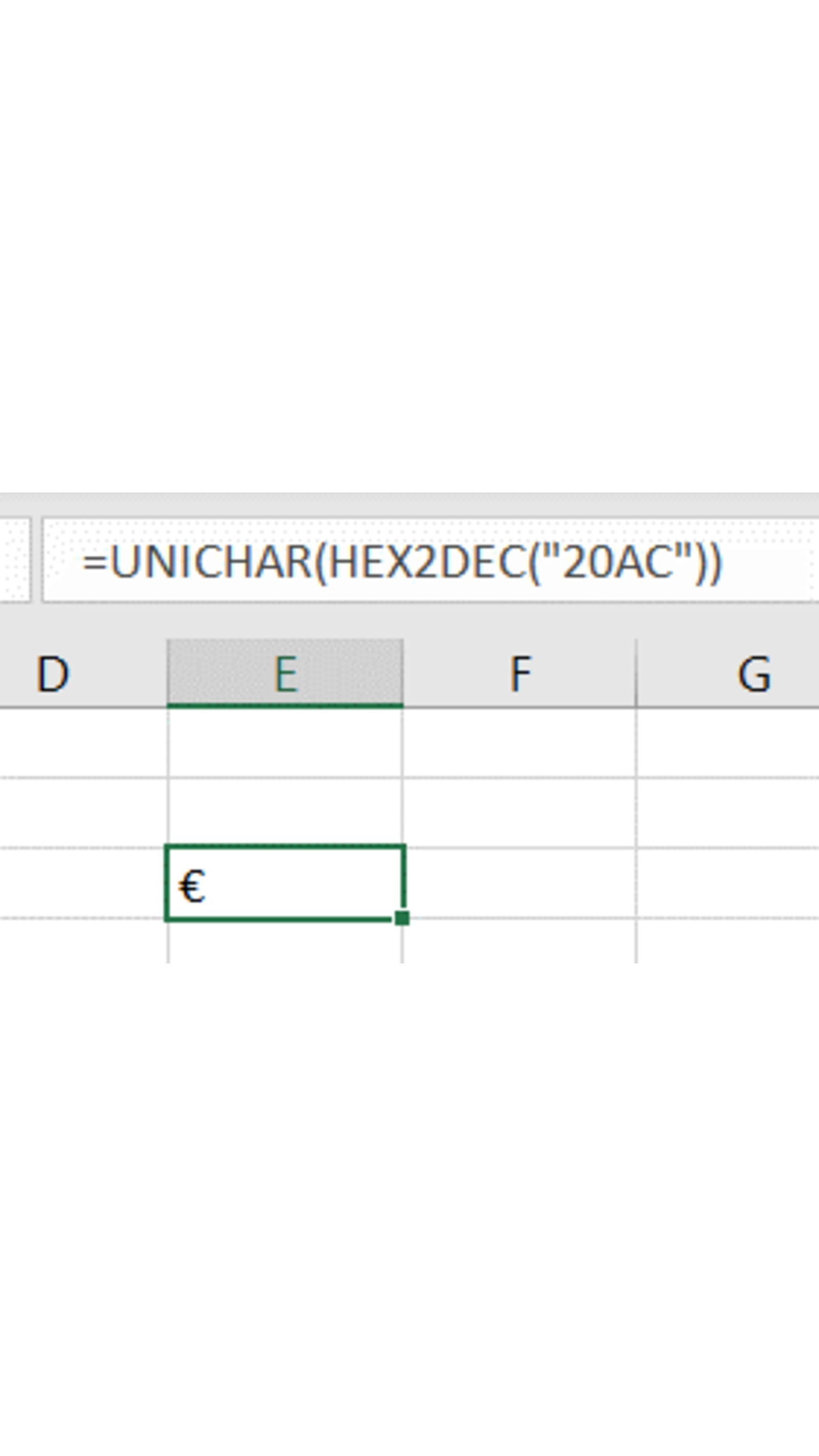Click the column G cell in the euro symbol's row
The height and width of the screenshot is (1456, 819).
pyautogui.click(x=728, y=883)
